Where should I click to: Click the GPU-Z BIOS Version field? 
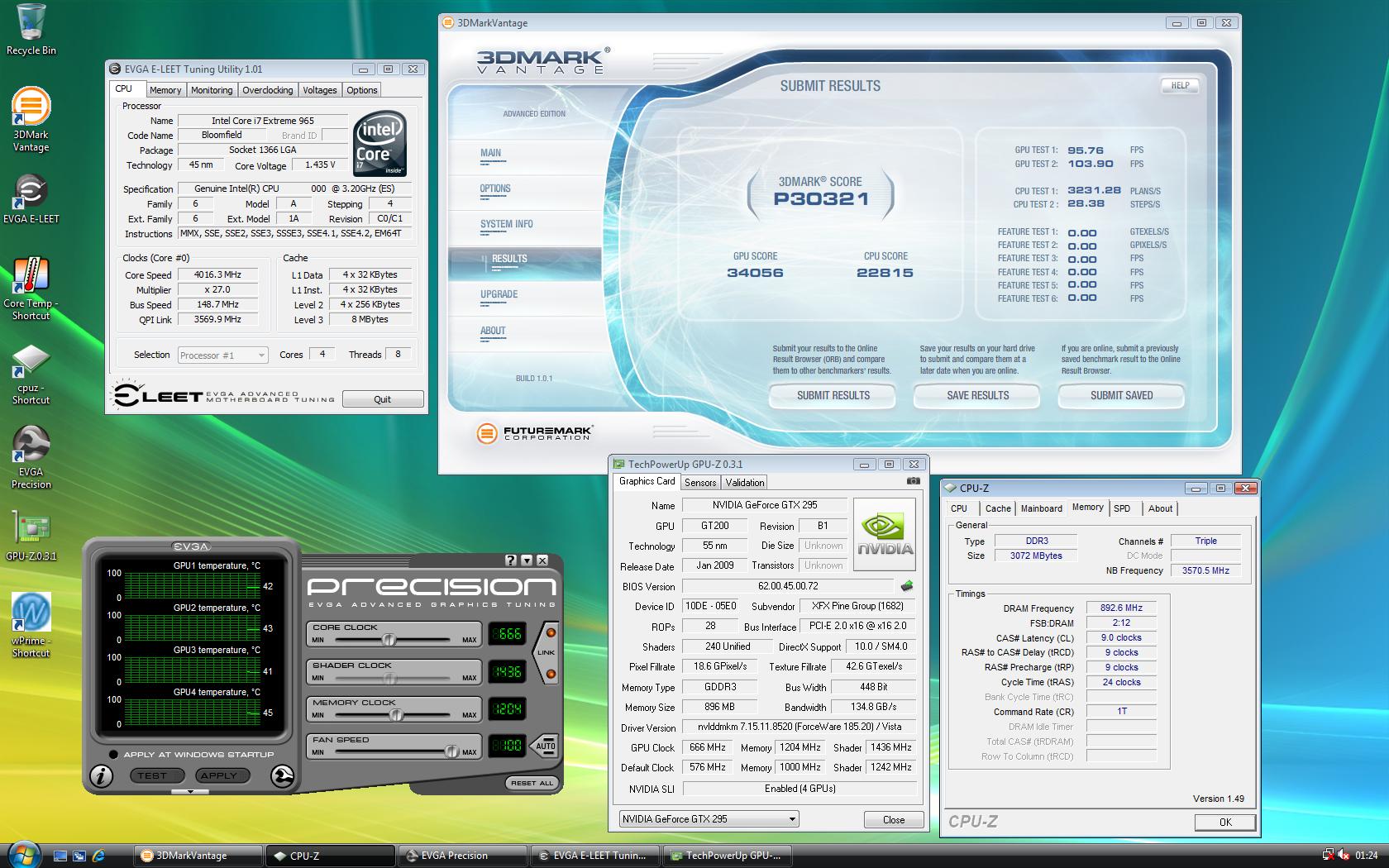[788, 586]
